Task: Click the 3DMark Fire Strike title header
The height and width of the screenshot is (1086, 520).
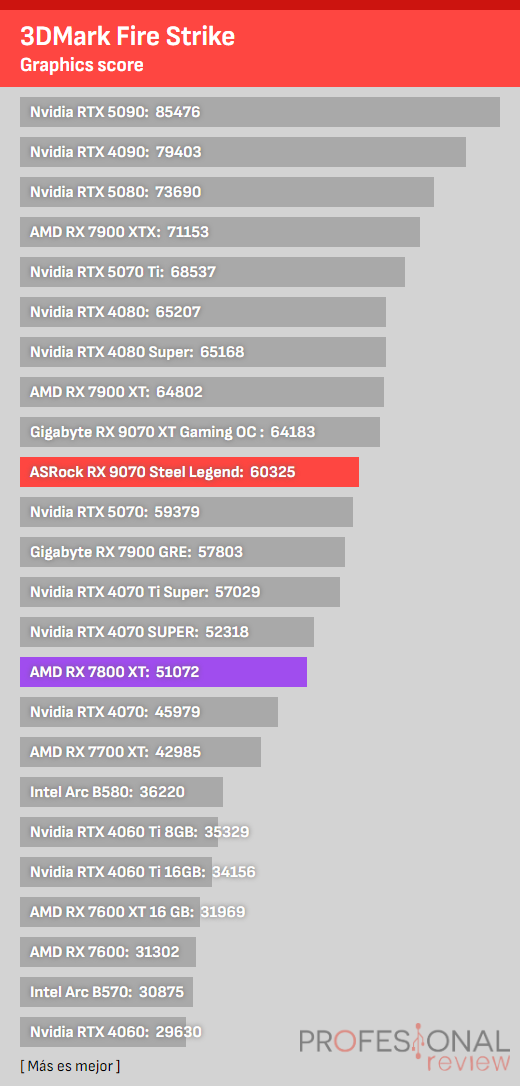Action: [x=128, y=36]
